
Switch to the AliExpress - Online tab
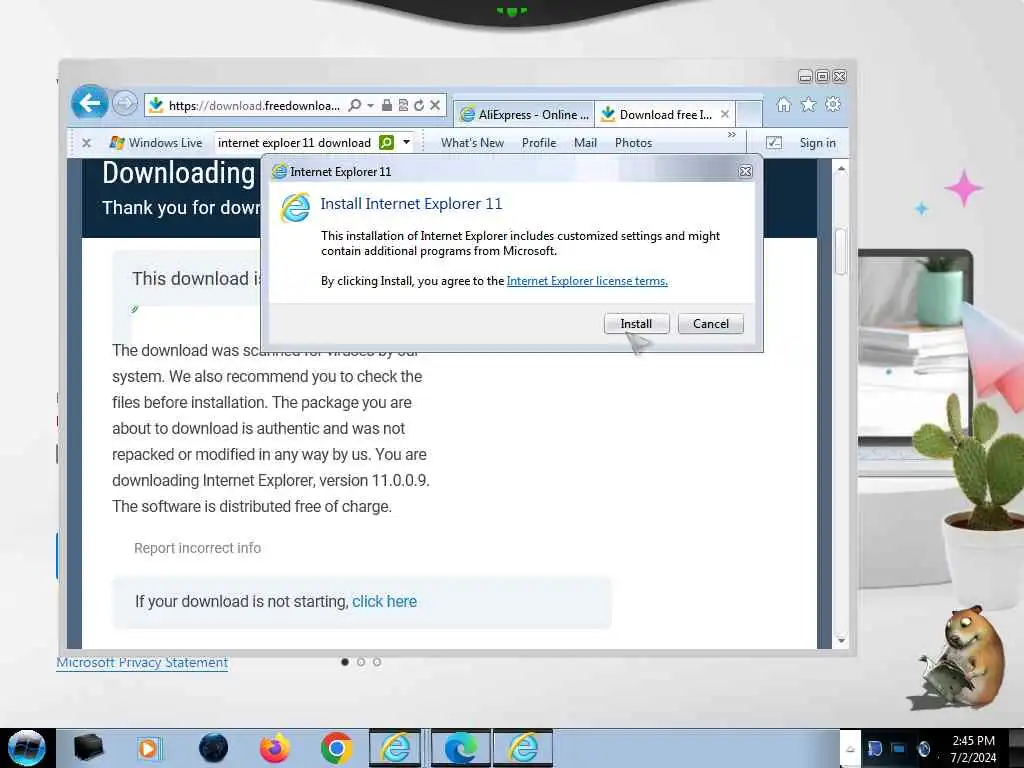click(x=524, y=114)
